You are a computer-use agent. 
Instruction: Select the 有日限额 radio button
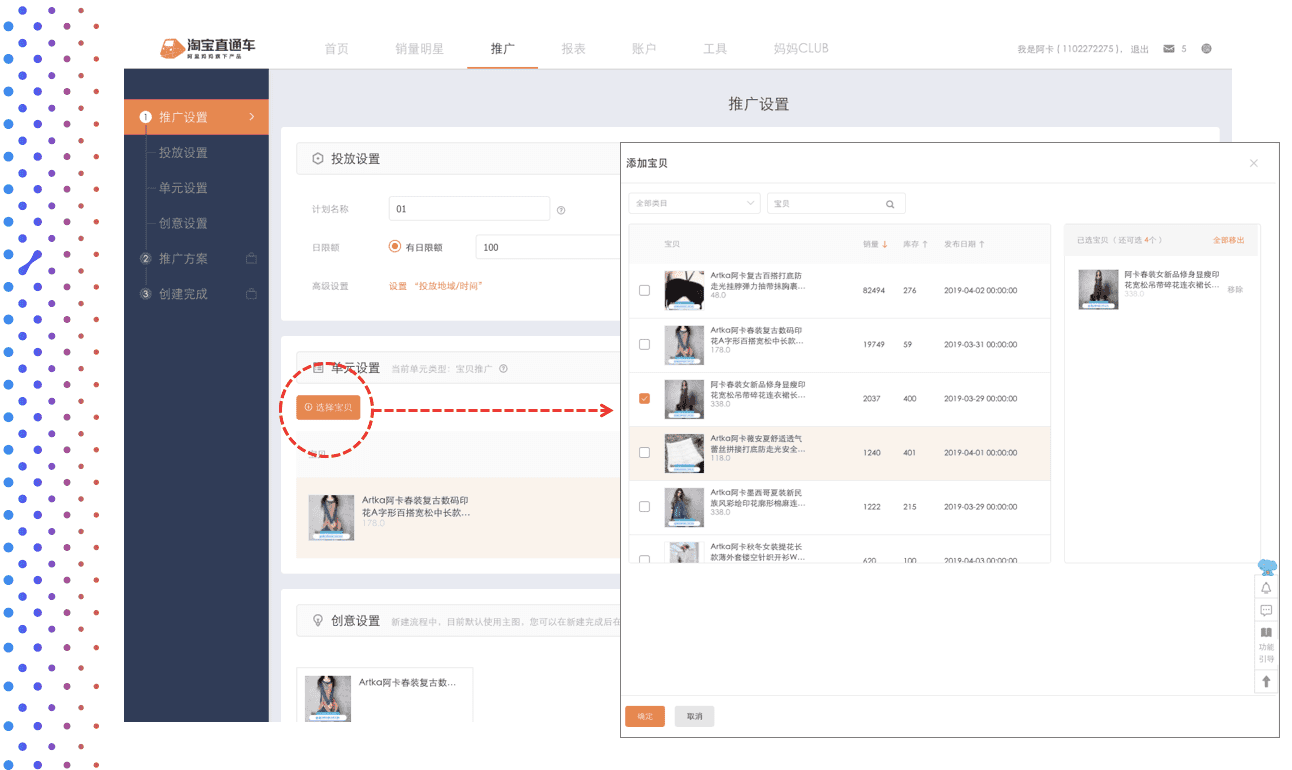pos(395,246)
